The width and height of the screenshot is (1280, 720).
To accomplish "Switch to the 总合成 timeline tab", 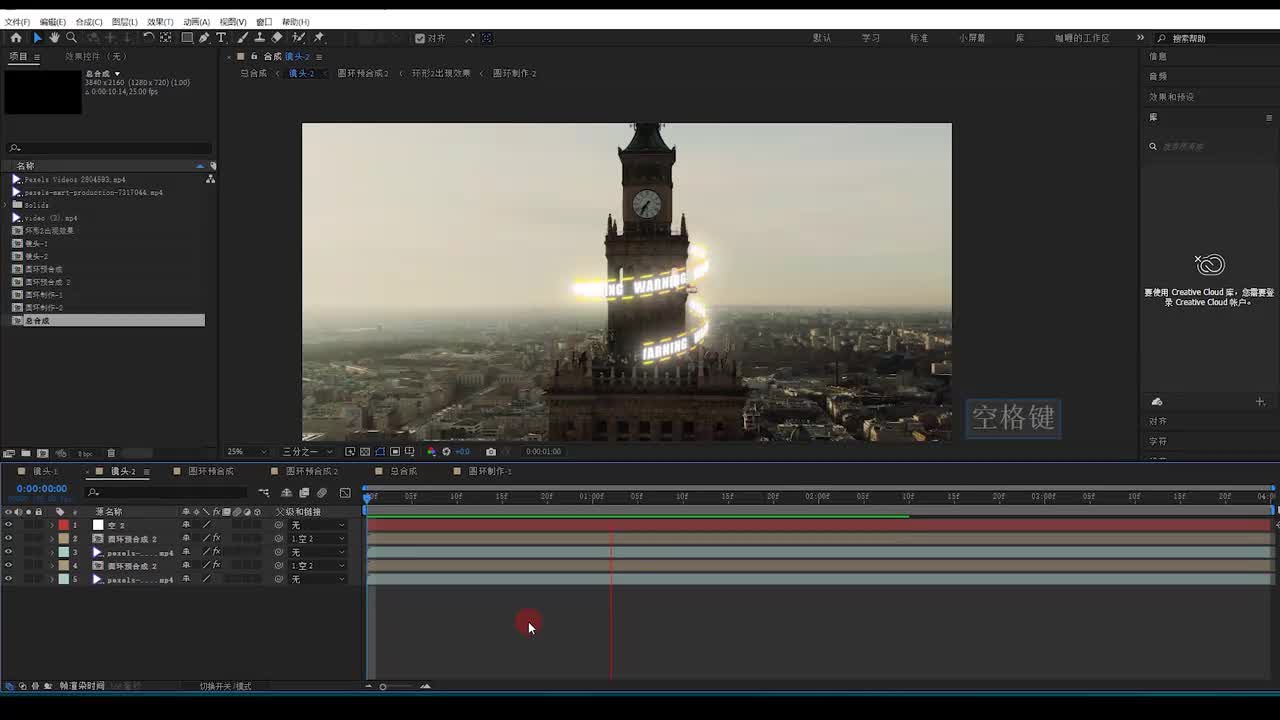I will [x=403, y=471].
